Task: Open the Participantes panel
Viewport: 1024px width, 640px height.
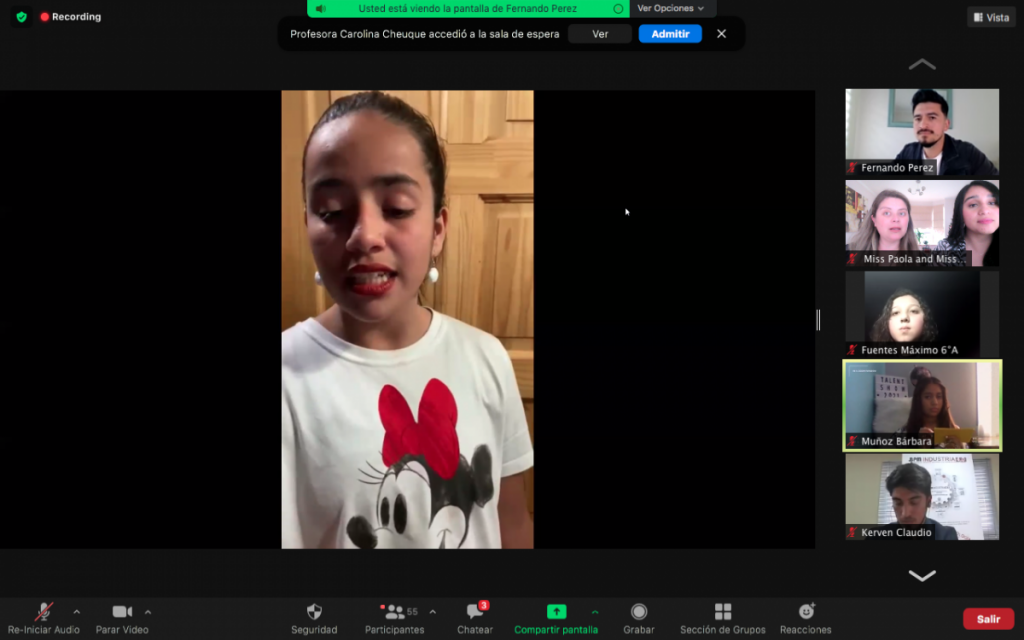Action: (395, 612)
